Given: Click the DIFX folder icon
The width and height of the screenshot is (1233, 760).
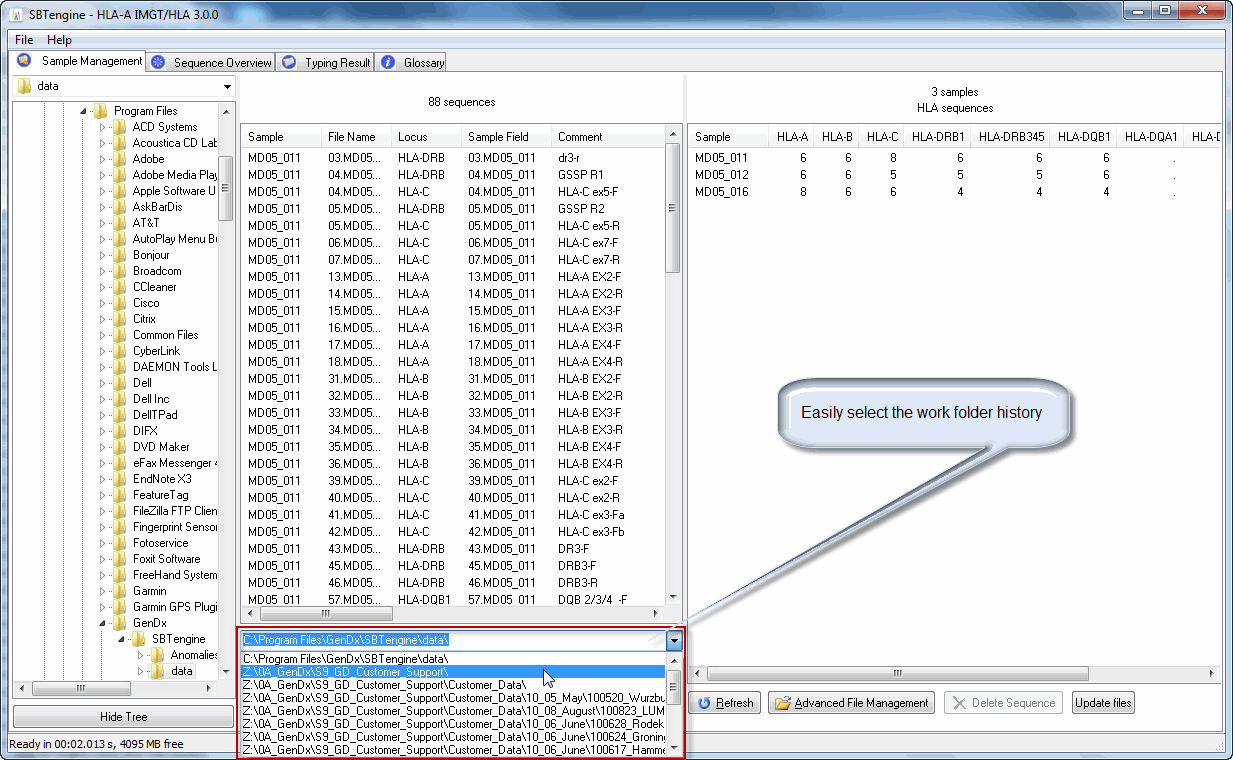Looking at the screenshot, I should coord(119,431).
